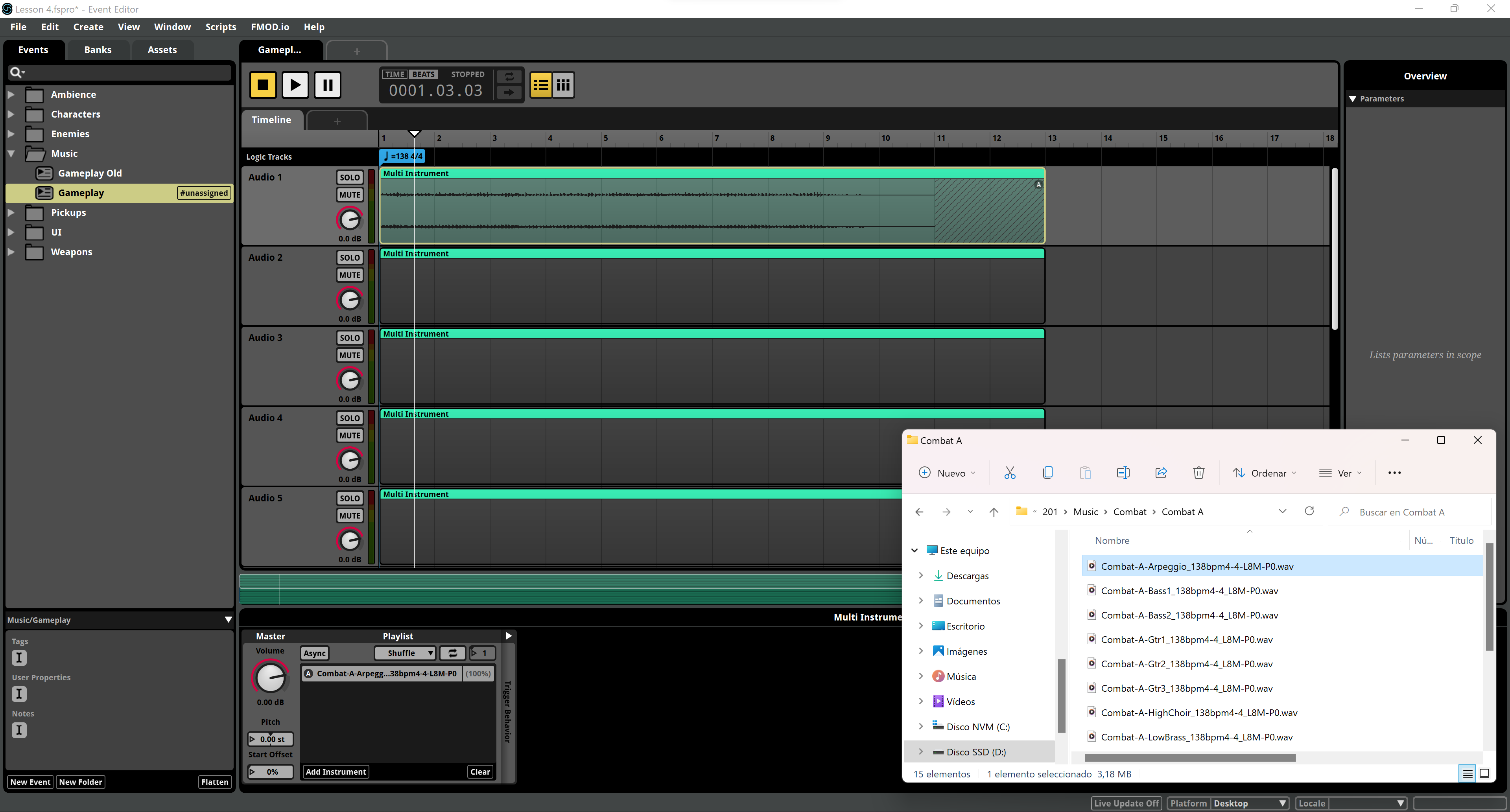Click the Notes edit icon
1510x812 pixels.
[x=19, y=730]
